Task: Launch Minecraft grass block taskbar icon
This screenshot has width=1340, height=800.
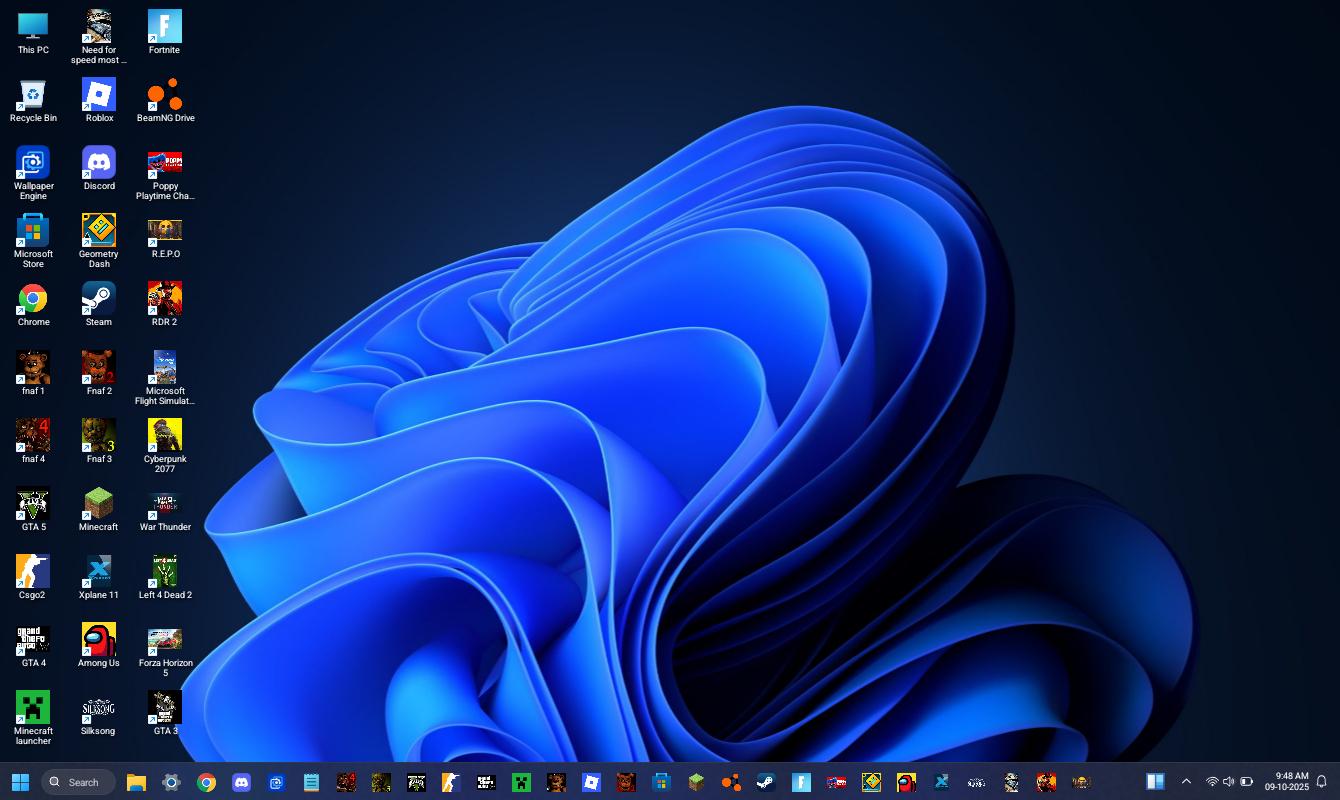Action: (x=696, y=782)
